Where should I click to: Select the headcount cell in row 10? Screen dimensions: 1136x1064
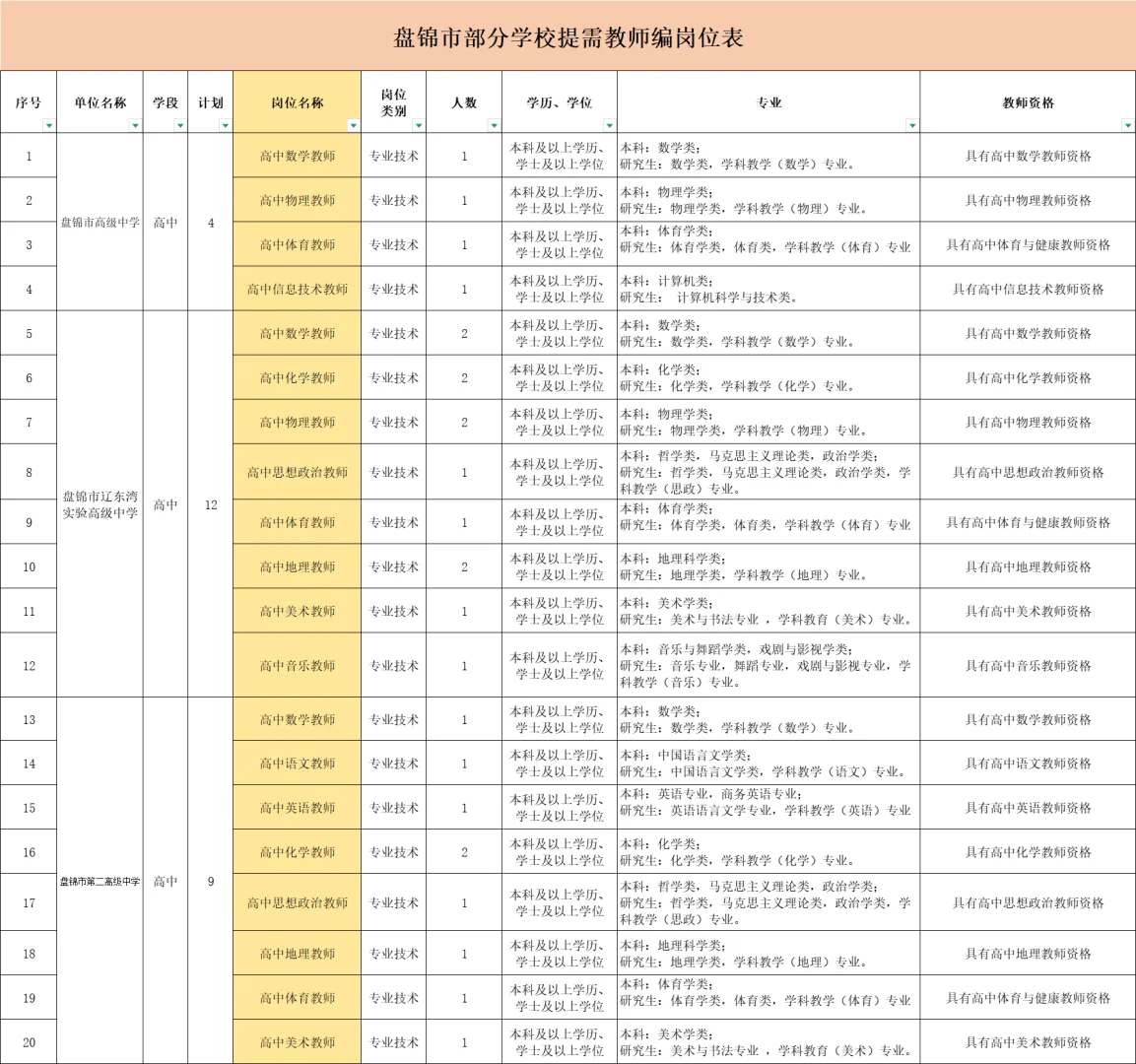[464, 566]
